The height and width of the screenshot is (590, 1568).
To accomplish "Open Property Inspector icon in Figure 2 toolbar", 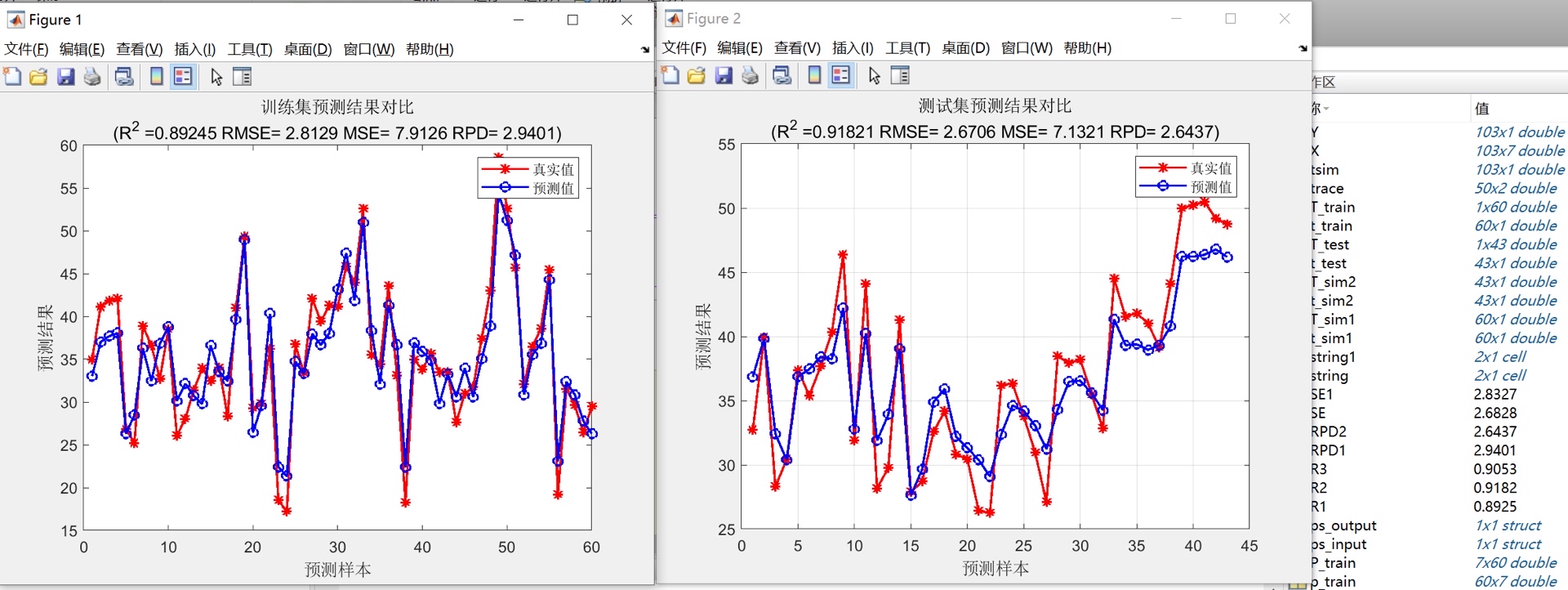I will point(901,75).
